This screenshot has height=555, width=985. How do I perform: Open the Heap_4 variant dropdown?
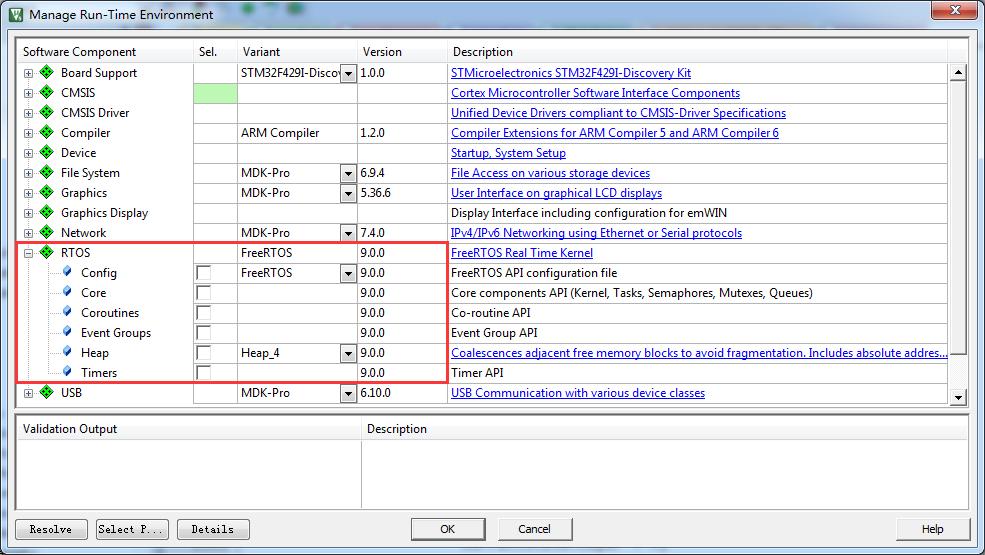(x=348, y=353)
